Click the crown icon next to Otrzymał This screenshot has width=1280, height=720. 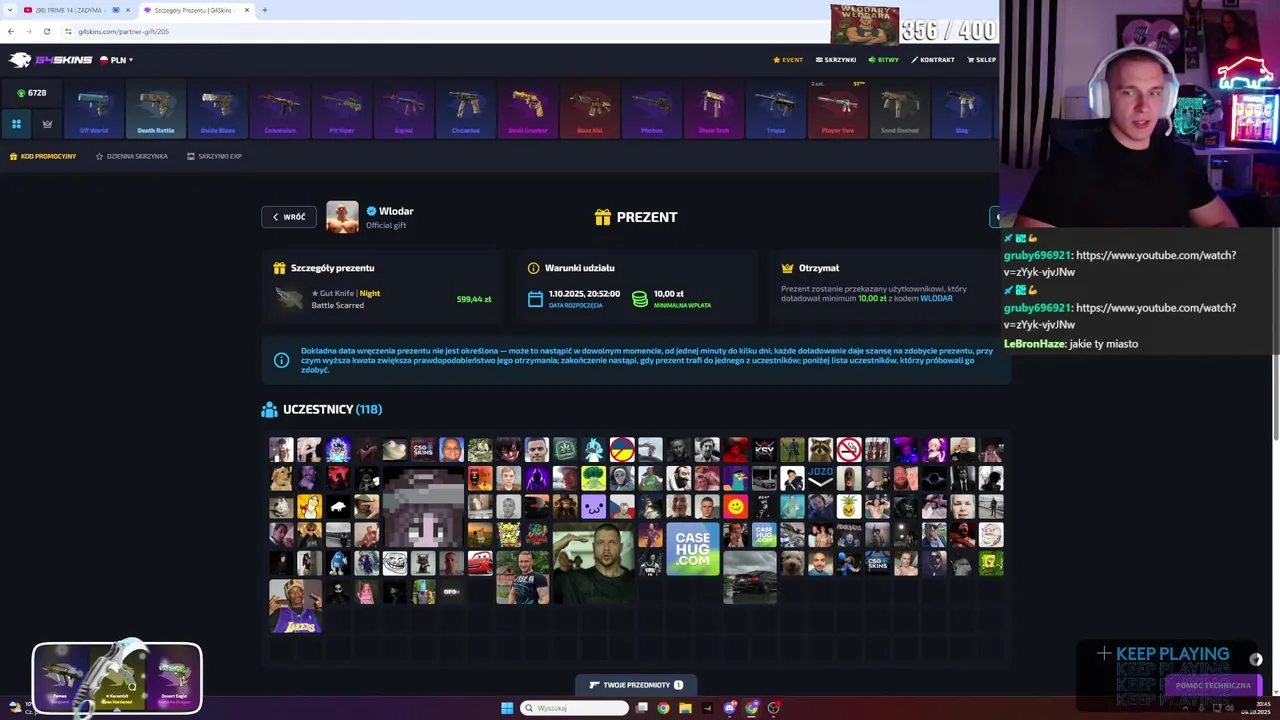pos(788,268)
